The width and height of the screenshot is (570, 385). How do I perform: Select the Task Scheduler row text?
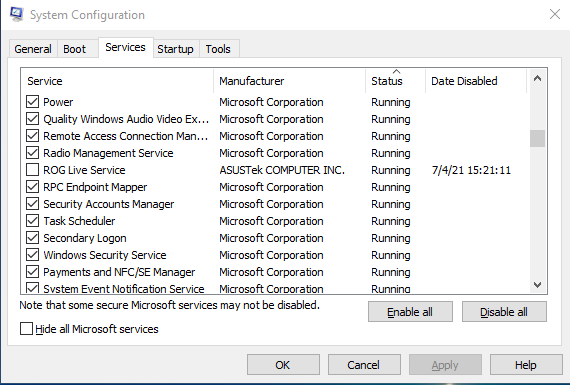click(79, 221)
